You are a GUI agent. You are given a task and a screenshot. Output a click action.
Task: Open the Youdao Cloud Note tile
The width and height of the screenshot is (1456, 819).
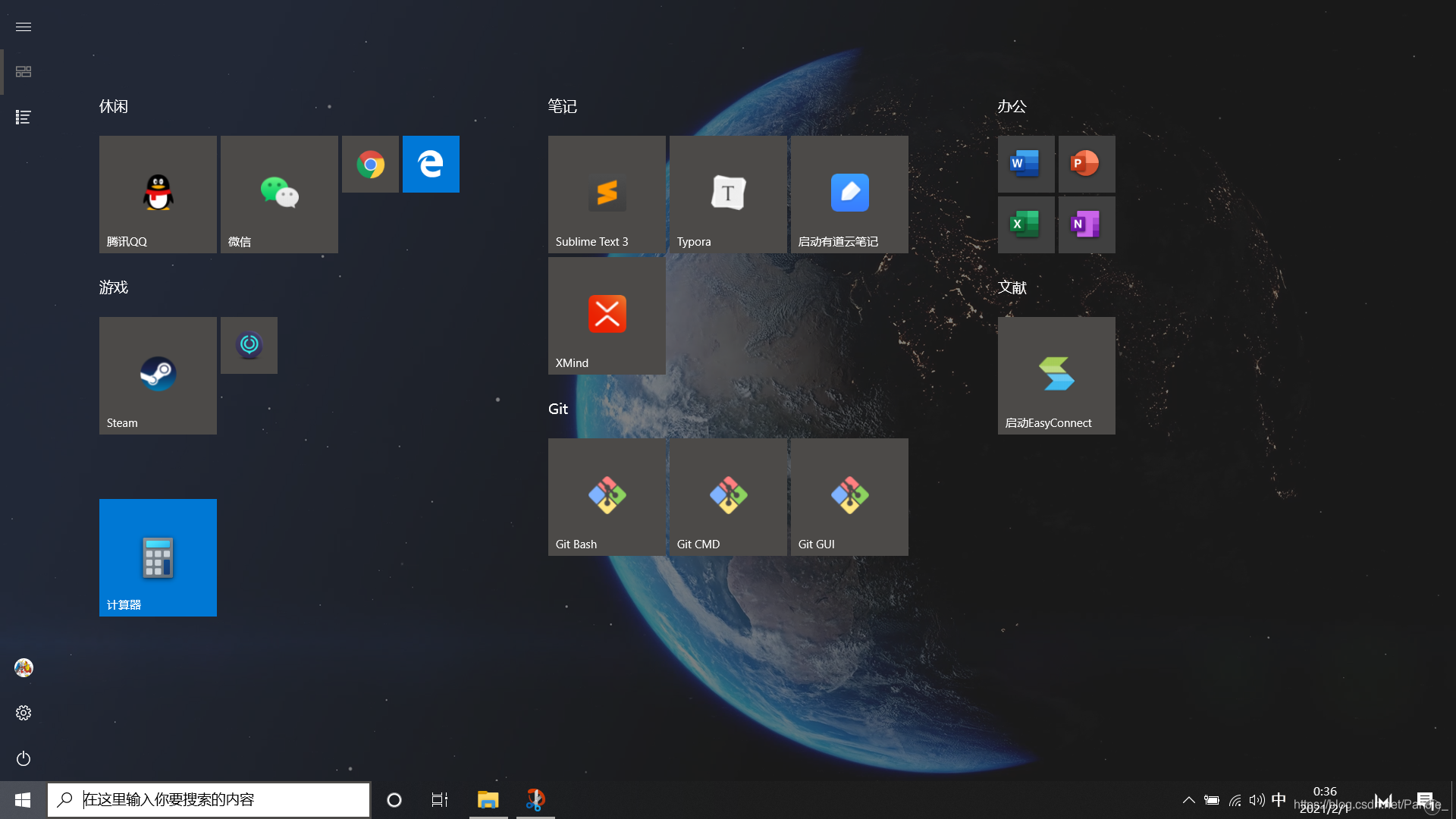(849, 194)
